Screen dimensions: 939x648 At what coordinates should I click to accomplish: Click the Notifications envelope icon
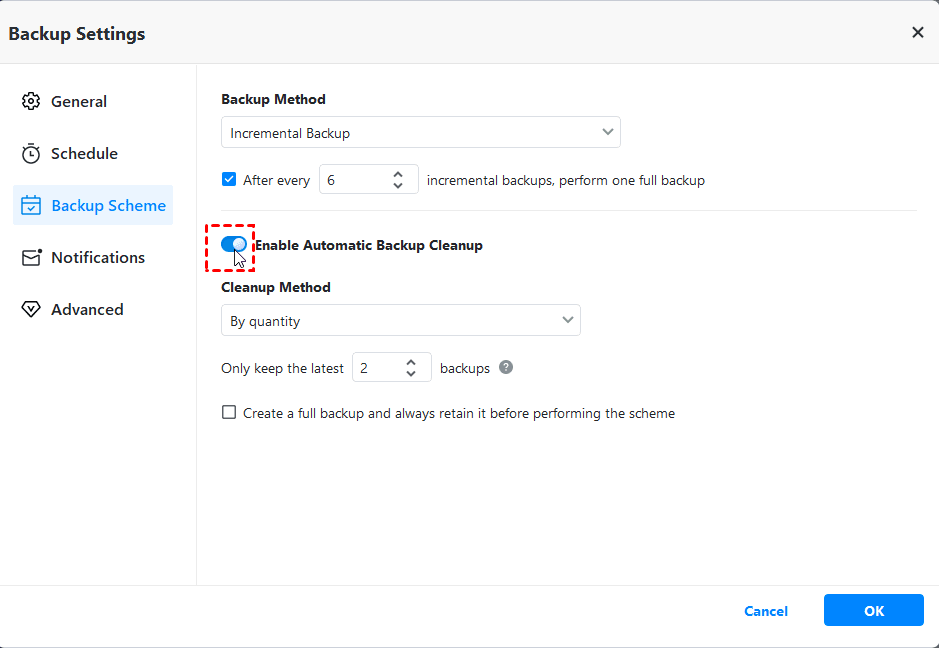pyautogui.click(x=31, y=257)
